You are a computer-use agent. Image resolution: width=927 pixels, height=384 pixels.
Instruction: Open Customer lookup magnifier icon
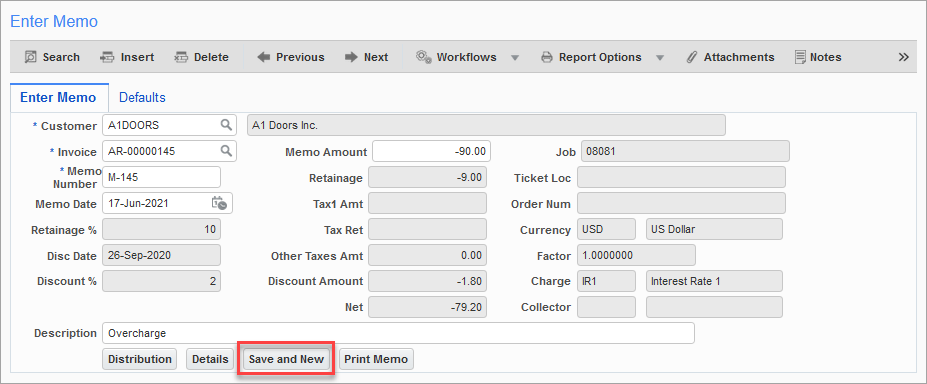tap(226, 125)
